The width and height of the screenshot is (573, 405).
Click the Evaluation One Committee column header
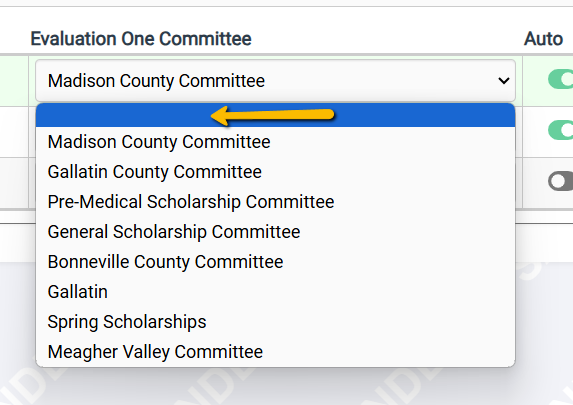141,39
